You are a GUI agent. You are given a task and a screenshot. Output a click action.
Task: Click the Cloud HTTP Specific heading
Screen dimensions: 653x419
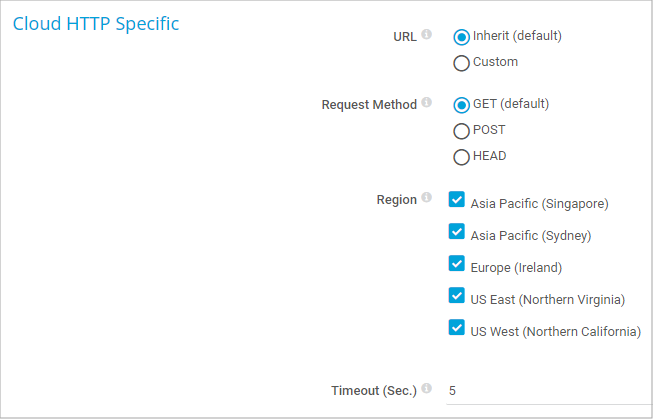tap(96, 23)
